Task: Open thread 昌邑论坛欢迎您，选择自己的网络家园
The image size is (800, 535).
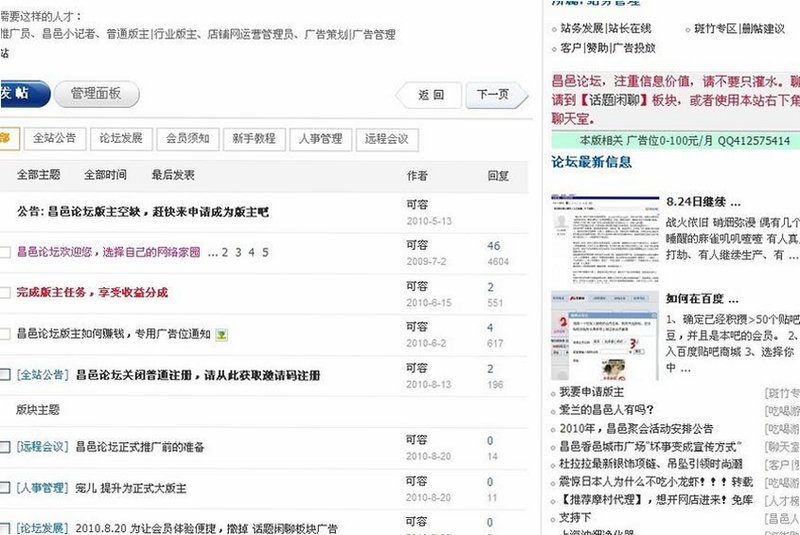Action: coord(109,252)
